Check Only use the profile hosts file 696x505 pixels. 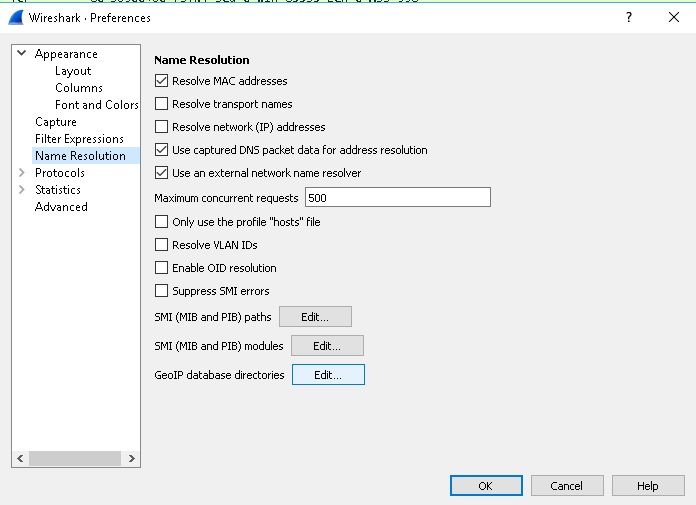tap(162, 222)
